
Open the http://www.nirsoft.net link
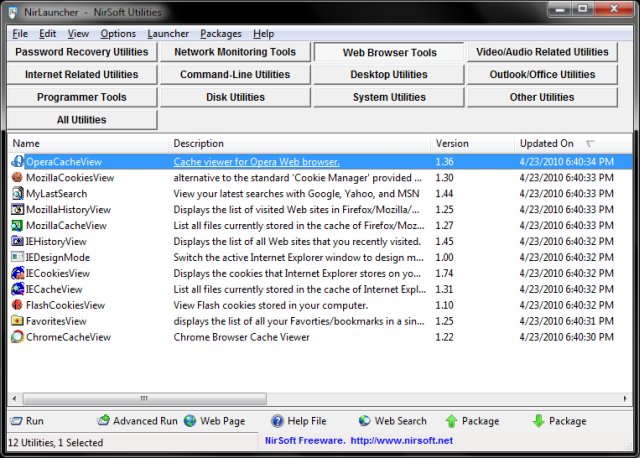(402, 440)
